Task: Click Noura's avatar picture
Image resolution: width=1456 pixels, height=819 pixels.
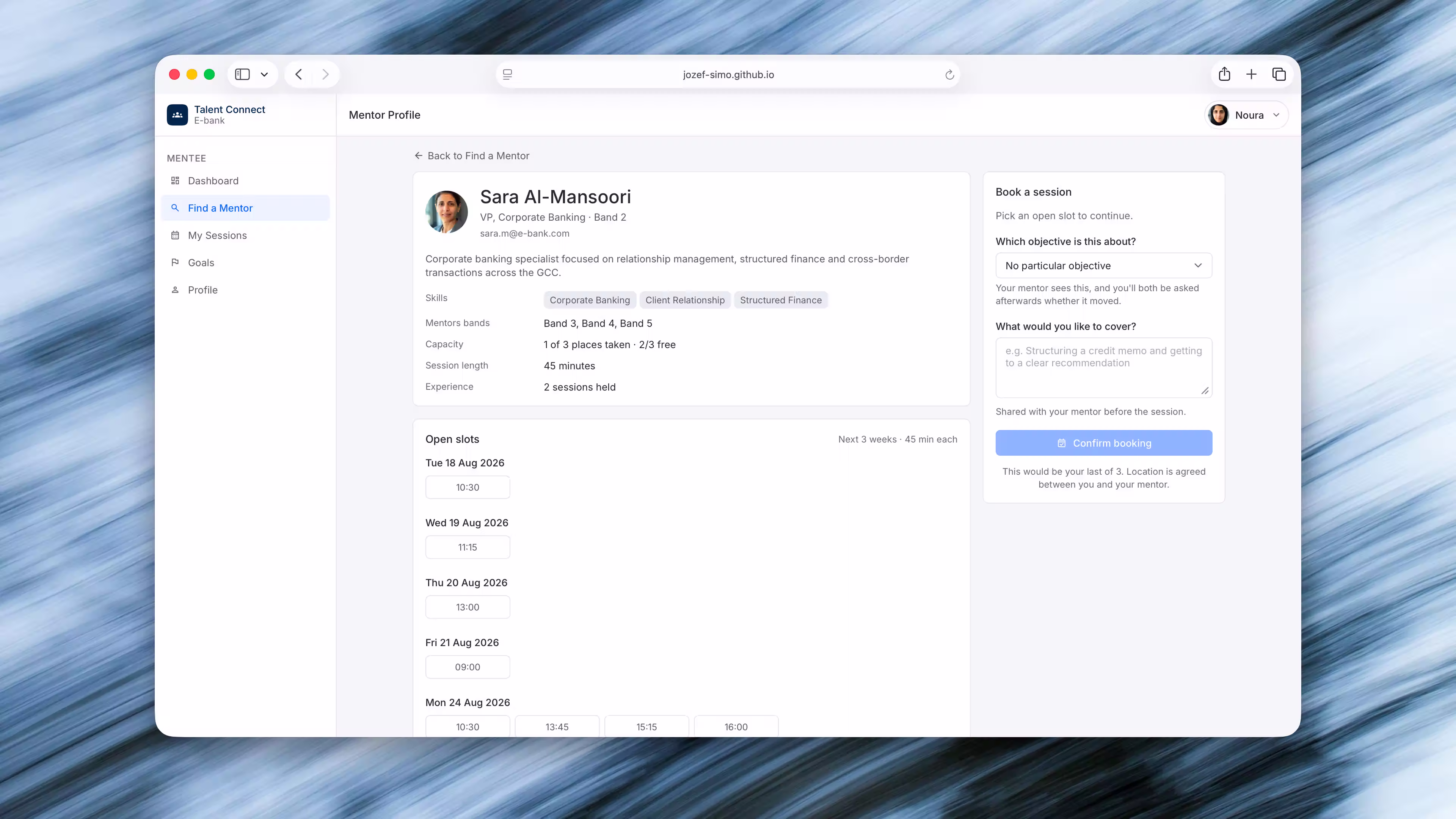Action: (x=1218, y=115)
